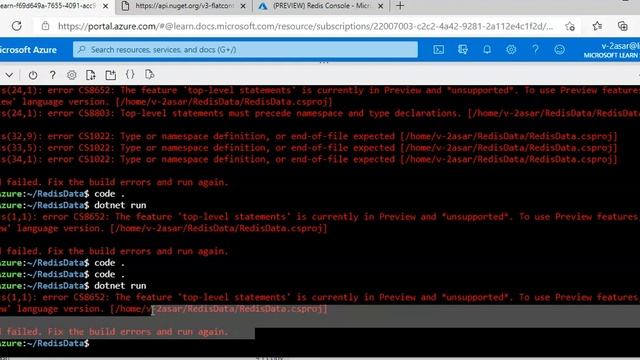Open Cloud Shell from Azure header
The height and width of the screenshot is (360, 640).
pos(438,50)
